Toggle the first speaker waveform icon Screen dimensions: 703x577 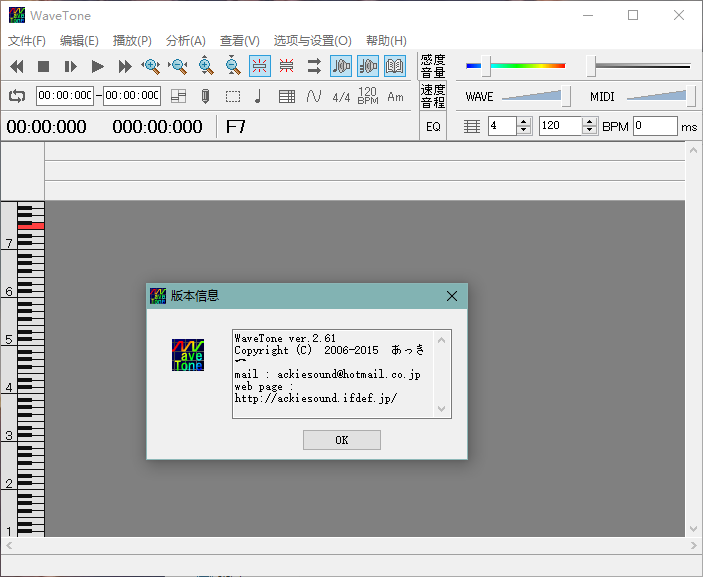click(x=341, y=67)
